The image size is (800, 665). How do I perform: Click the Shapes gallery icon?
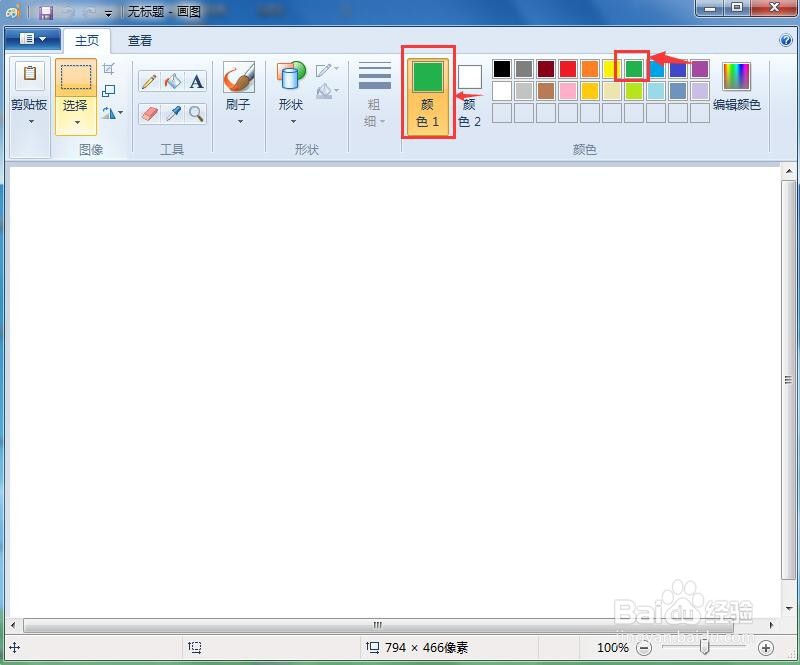click(x=291, y=77)
